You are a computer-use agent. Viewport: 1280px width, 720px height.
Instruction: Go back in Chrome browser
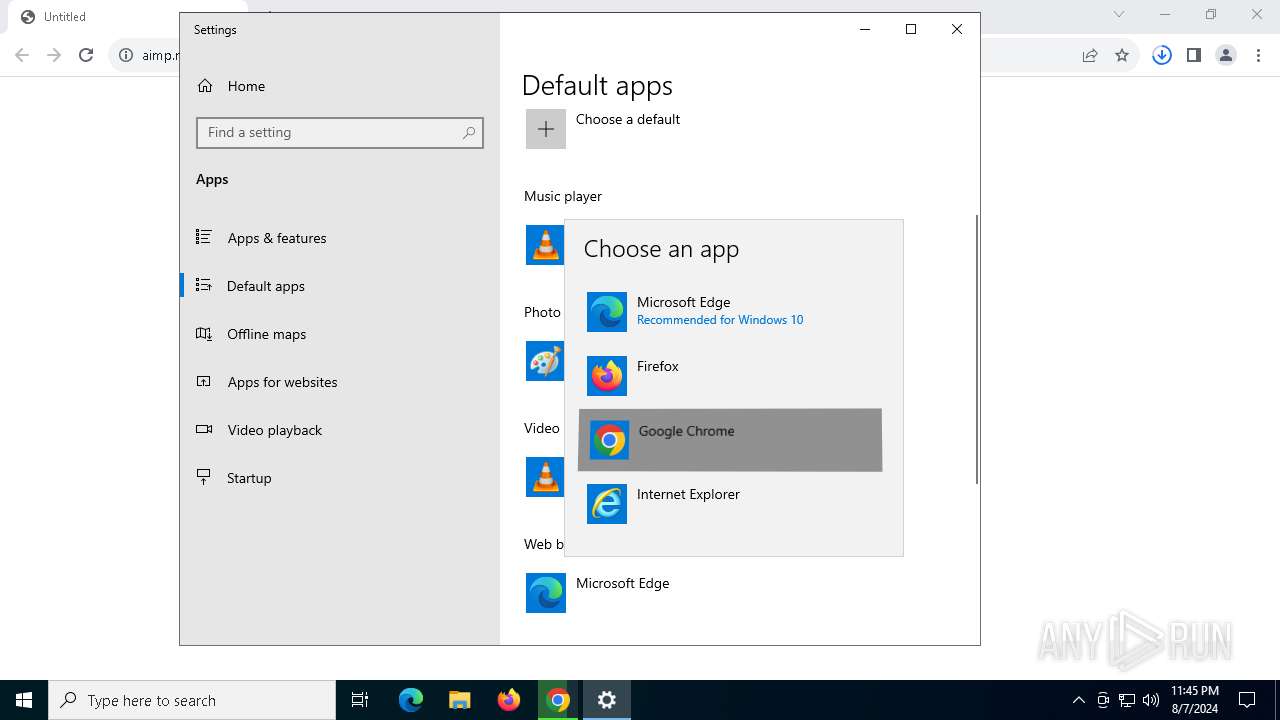pyautogui.click(x=22, y=56)
